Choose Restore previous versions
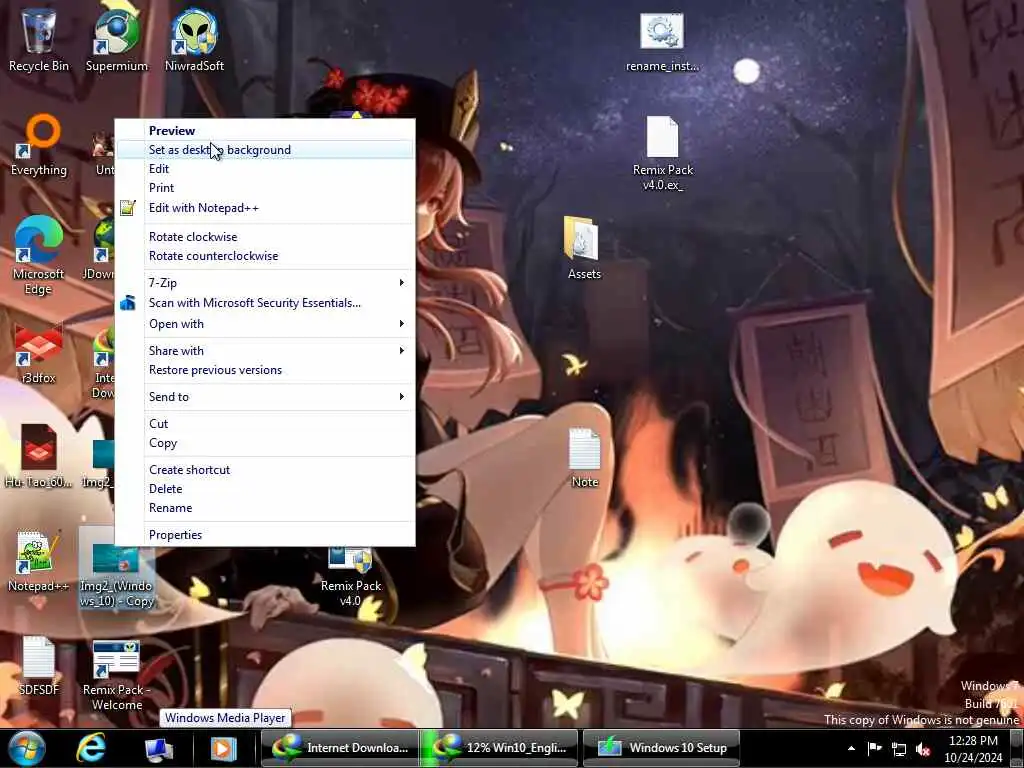 [x=265, y=370]
